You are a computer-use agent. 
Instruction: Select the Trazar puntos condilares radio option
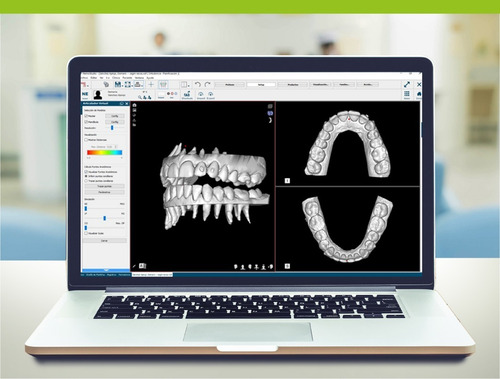[x=86, y=181]
